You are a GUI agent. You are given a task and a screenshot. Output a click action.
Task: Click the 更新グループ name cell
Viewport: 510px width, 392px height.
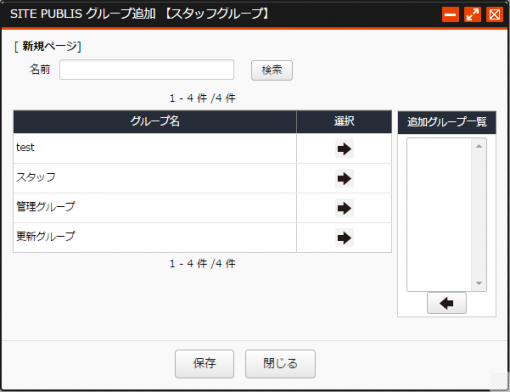pos(155,238)
